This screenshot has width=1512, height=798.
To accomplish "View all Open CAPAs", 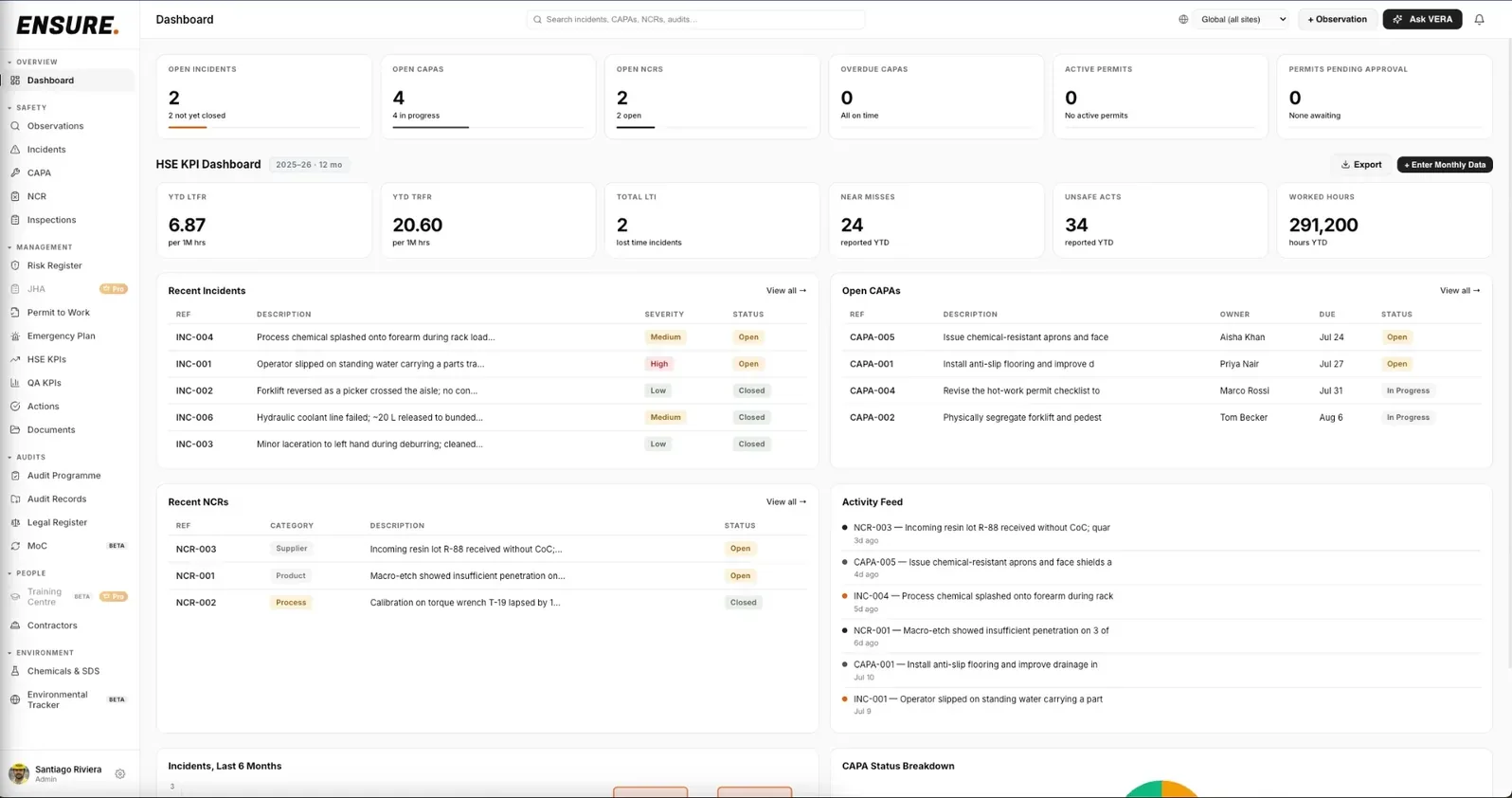I will [x=1460, y=291].
